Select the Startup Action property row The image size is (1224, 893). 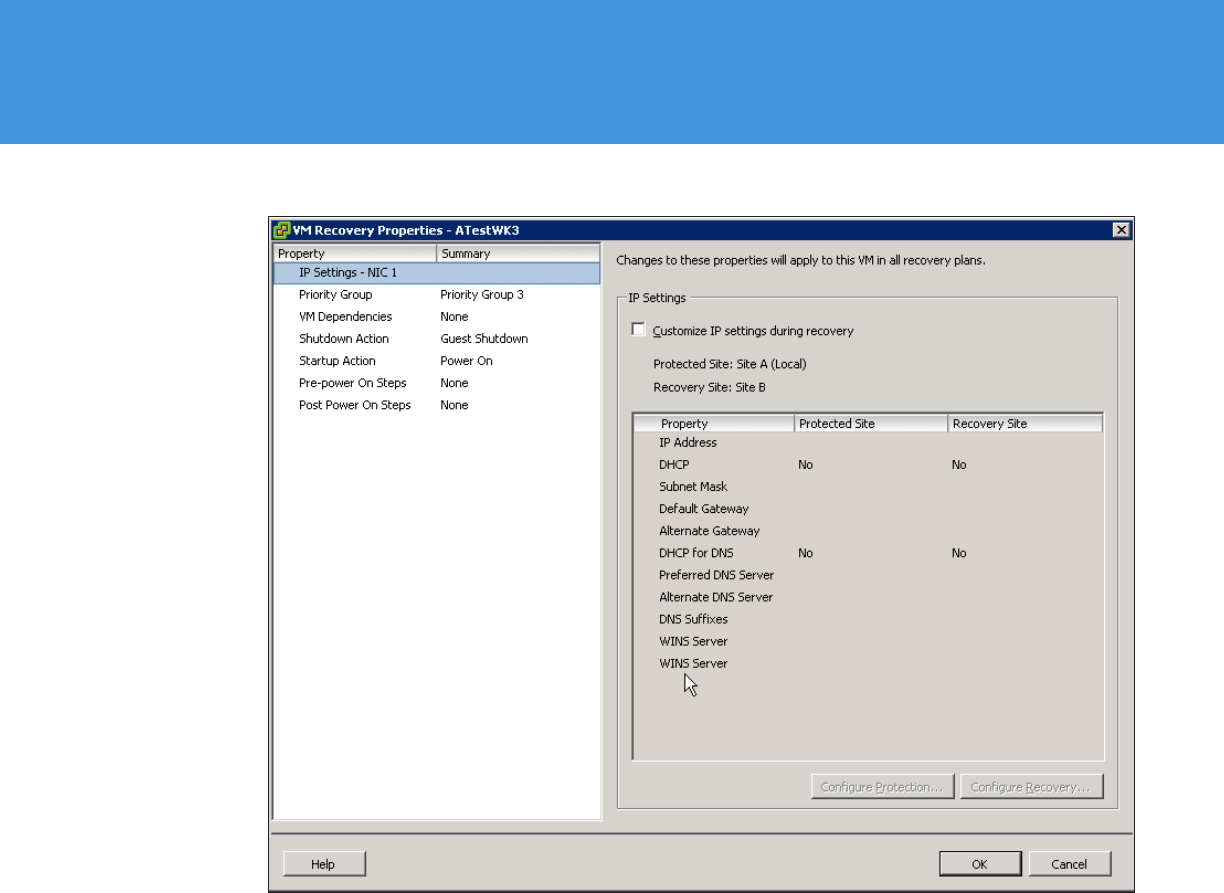437,361
